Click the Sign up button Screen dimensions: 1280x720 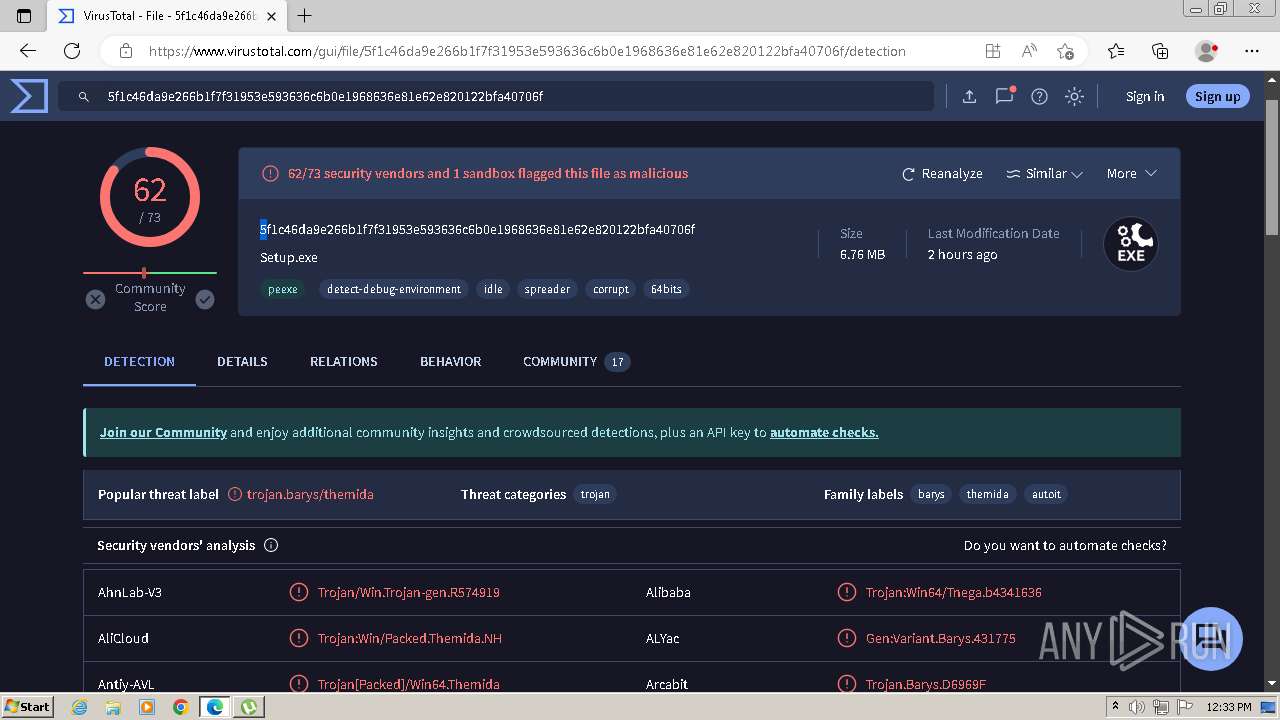[1217, 96]
